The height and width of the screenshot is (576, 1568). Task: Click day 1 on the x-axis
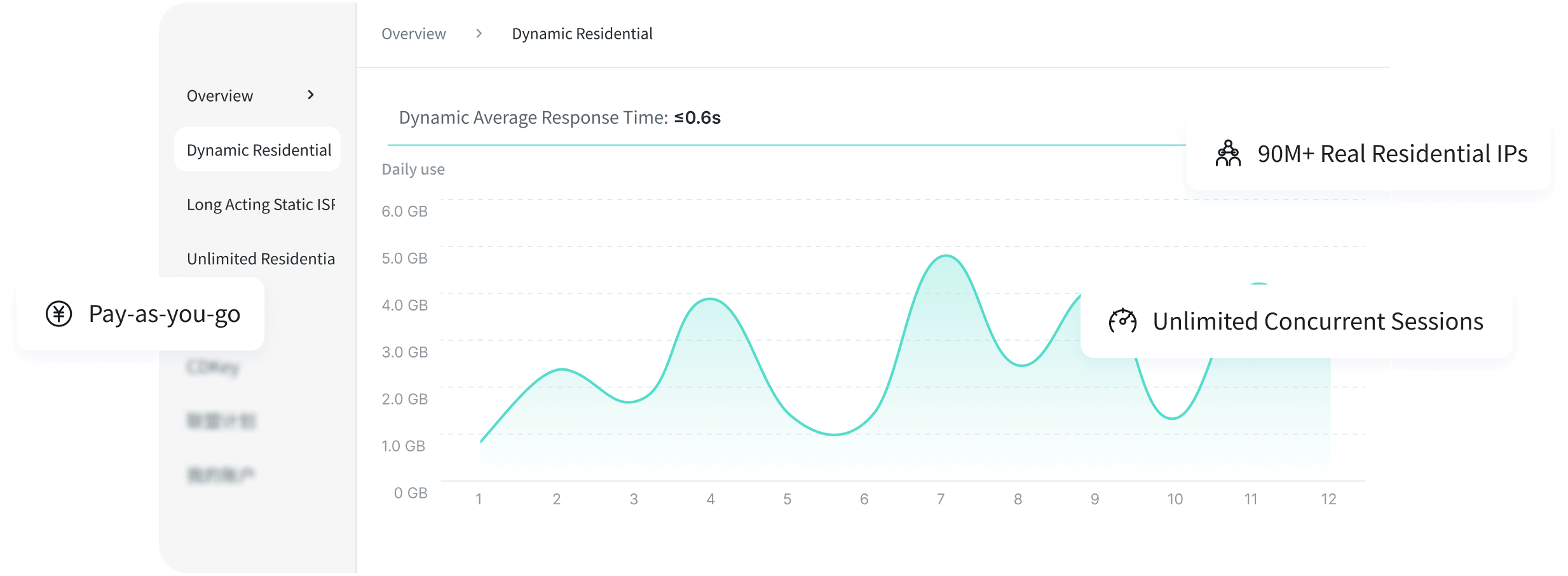[x=479, y=500]
